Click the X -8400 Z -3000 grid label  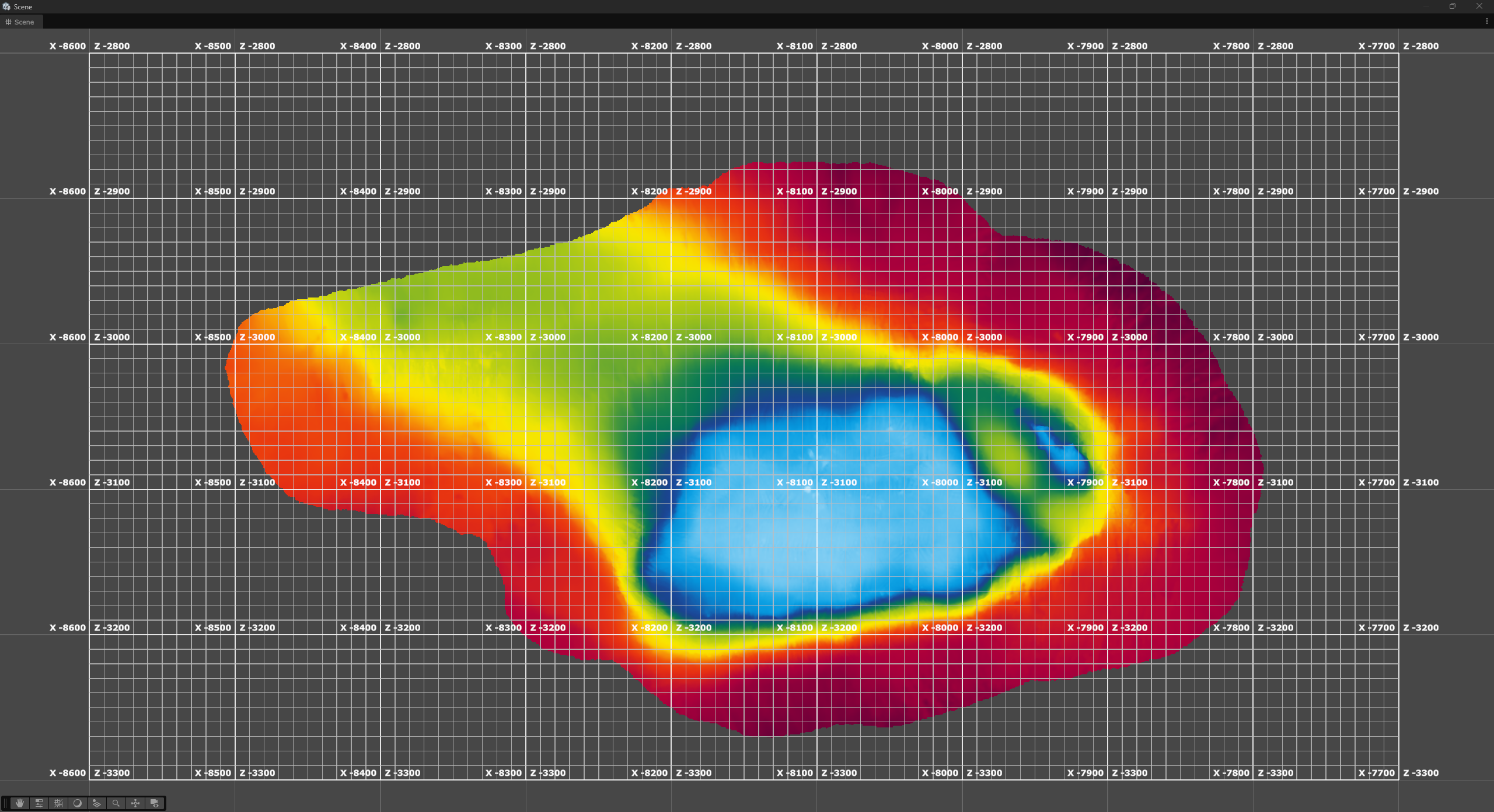380,337
